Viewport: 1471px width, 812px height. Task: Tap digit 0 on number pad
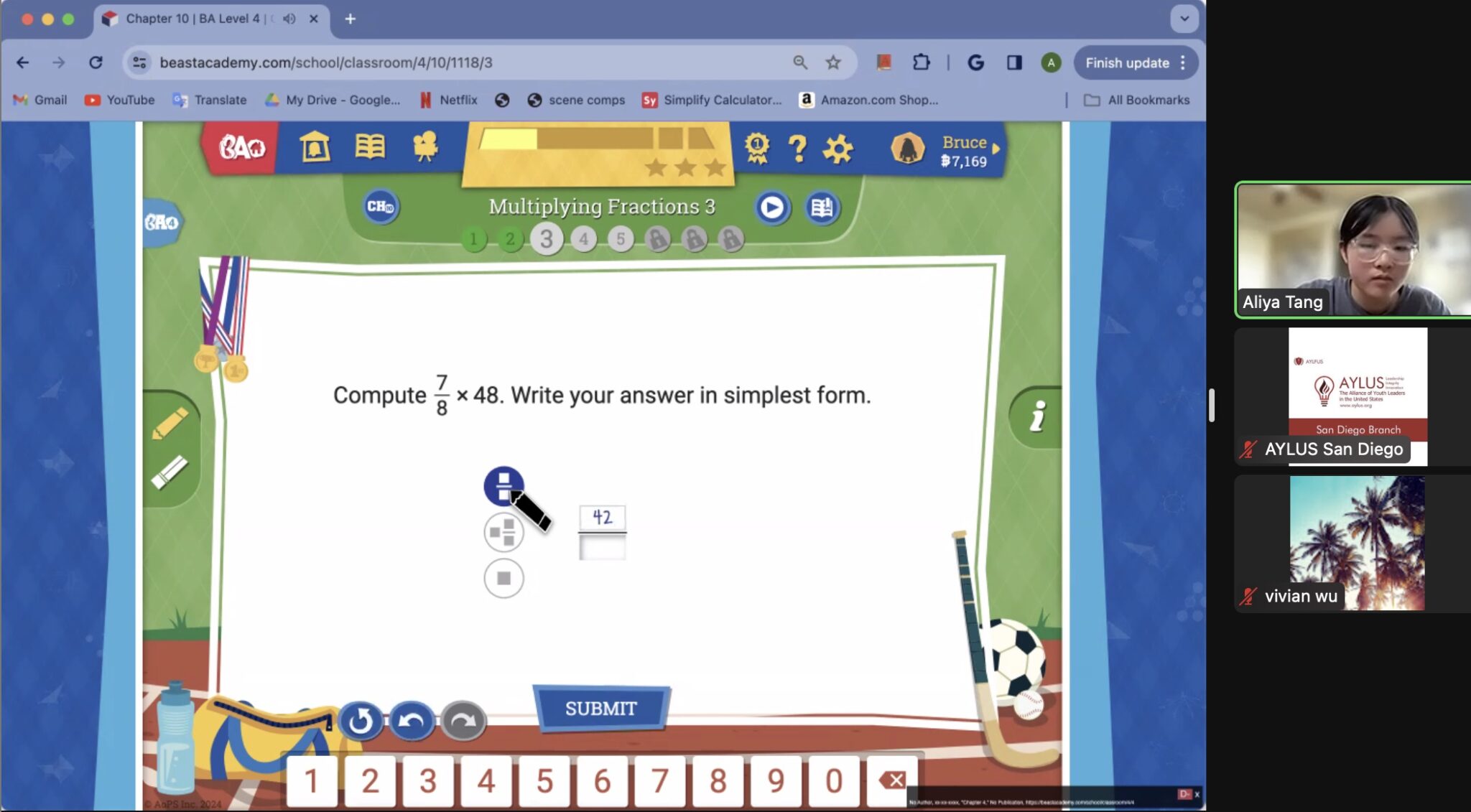pyautogui.click(x=834, y=780)
